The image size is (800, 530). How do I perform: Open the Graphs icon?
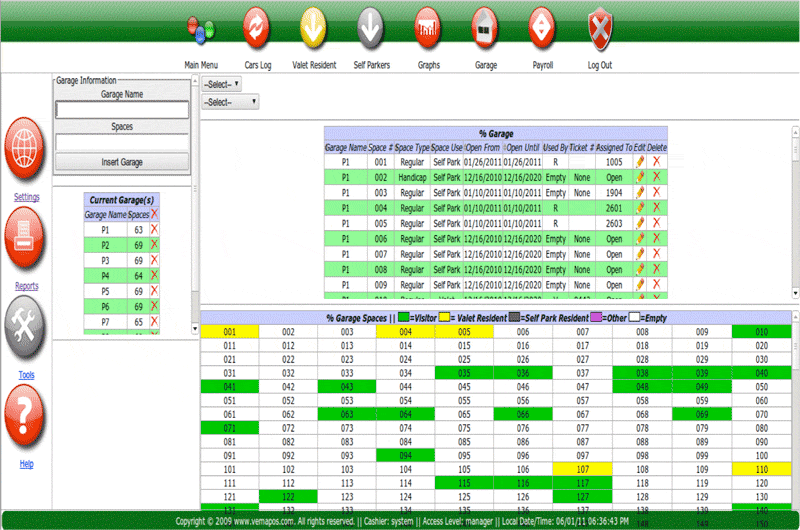coord(428,27)
